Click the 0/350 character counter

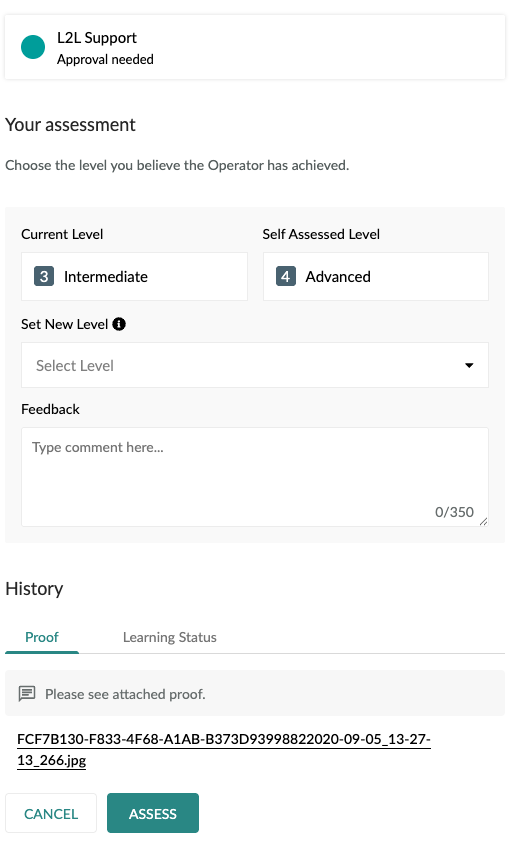coord(454,512)
